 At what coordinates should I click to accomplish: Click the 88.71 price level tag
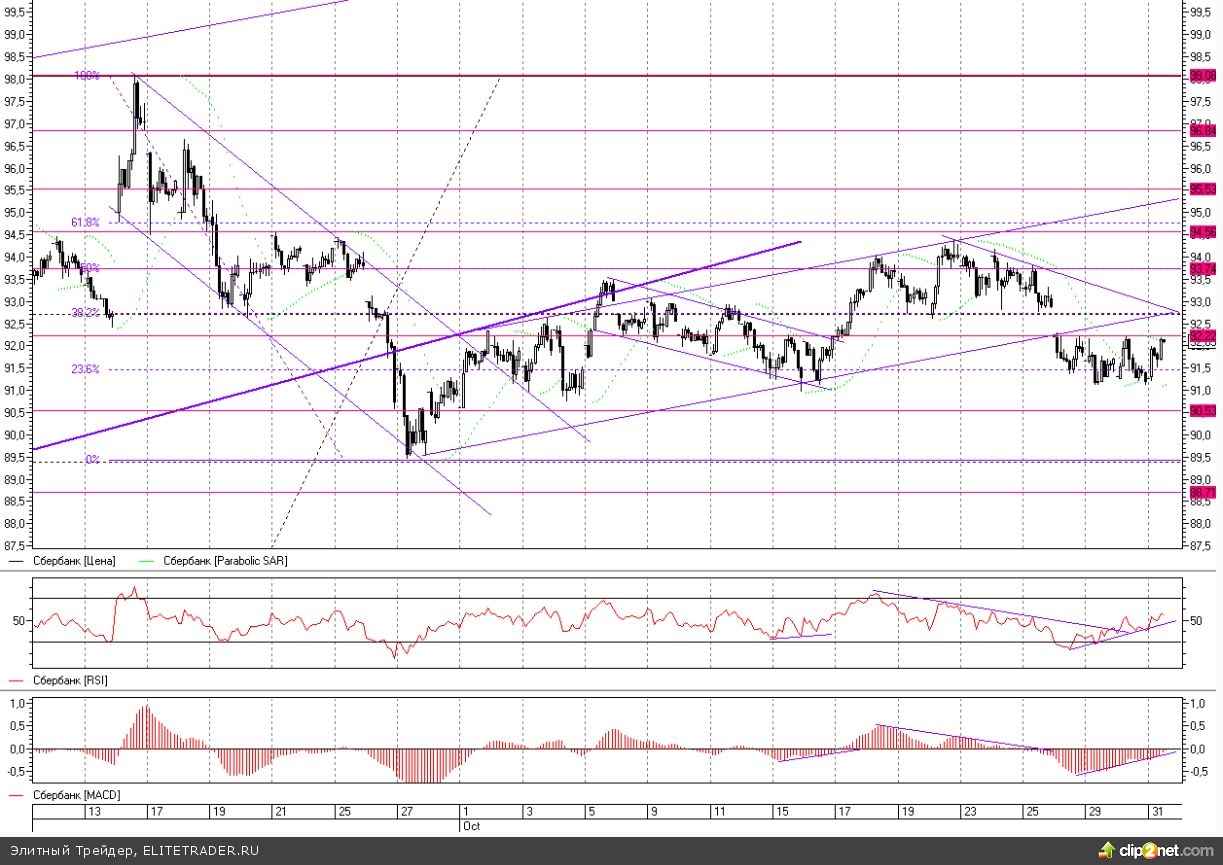coord(1201,493)
